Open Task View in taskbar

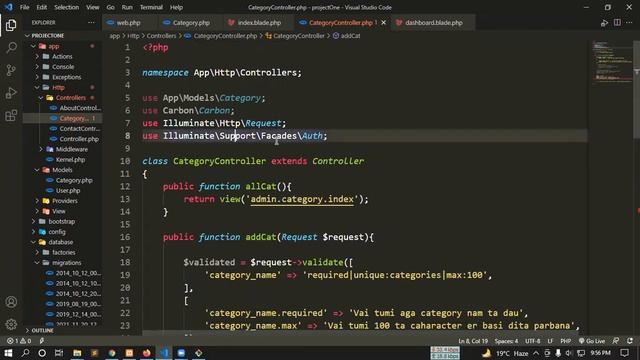click(x=59, y=353)
